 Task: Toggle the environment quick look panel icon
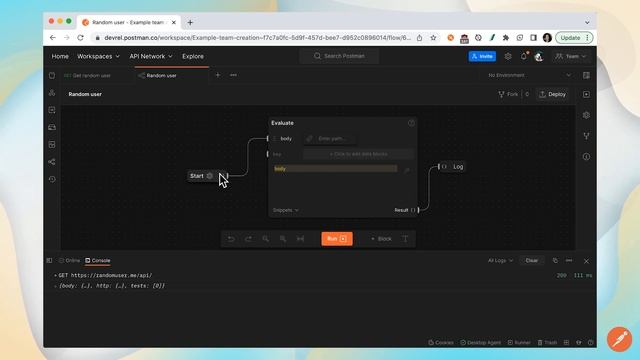coord(587,76)
